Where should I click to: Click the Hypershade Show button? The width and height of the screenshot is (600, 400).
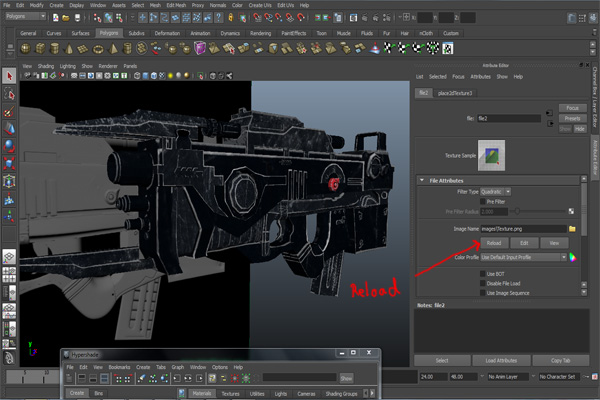tap(346, 378)
